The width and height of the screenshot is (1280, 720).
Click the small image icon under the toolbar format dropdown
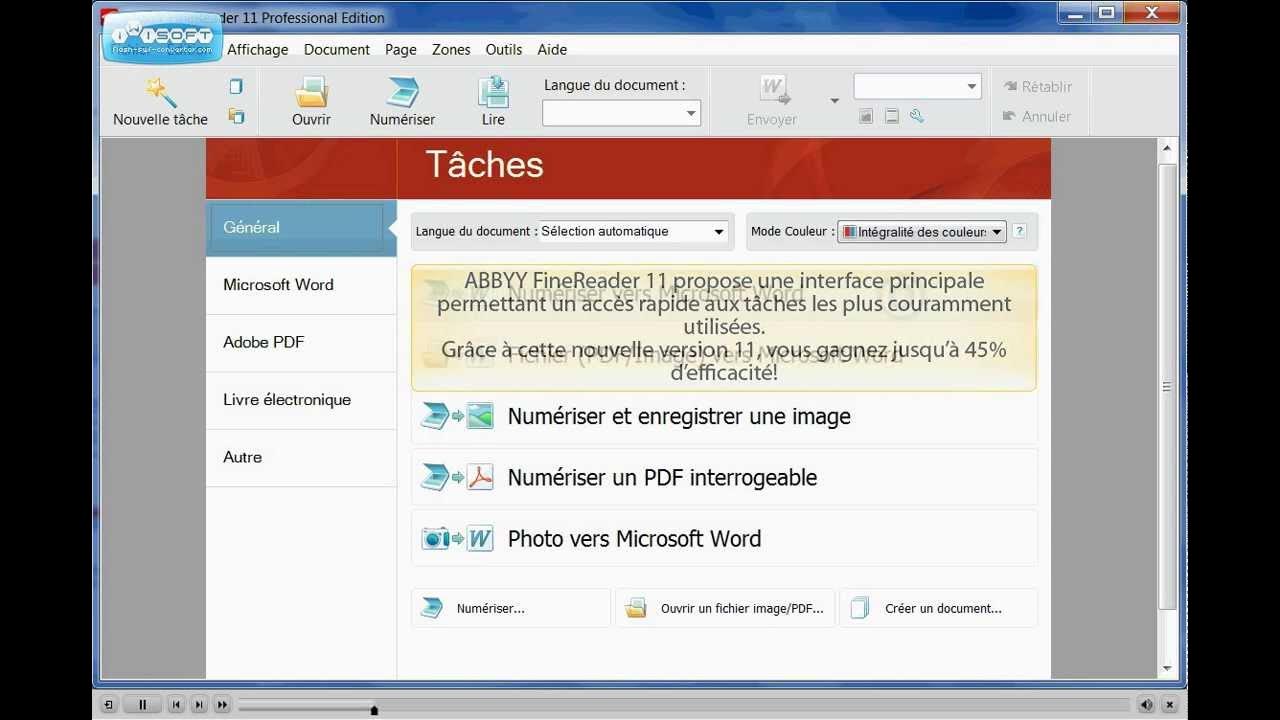pyautogui.click(x=866, y=116)
